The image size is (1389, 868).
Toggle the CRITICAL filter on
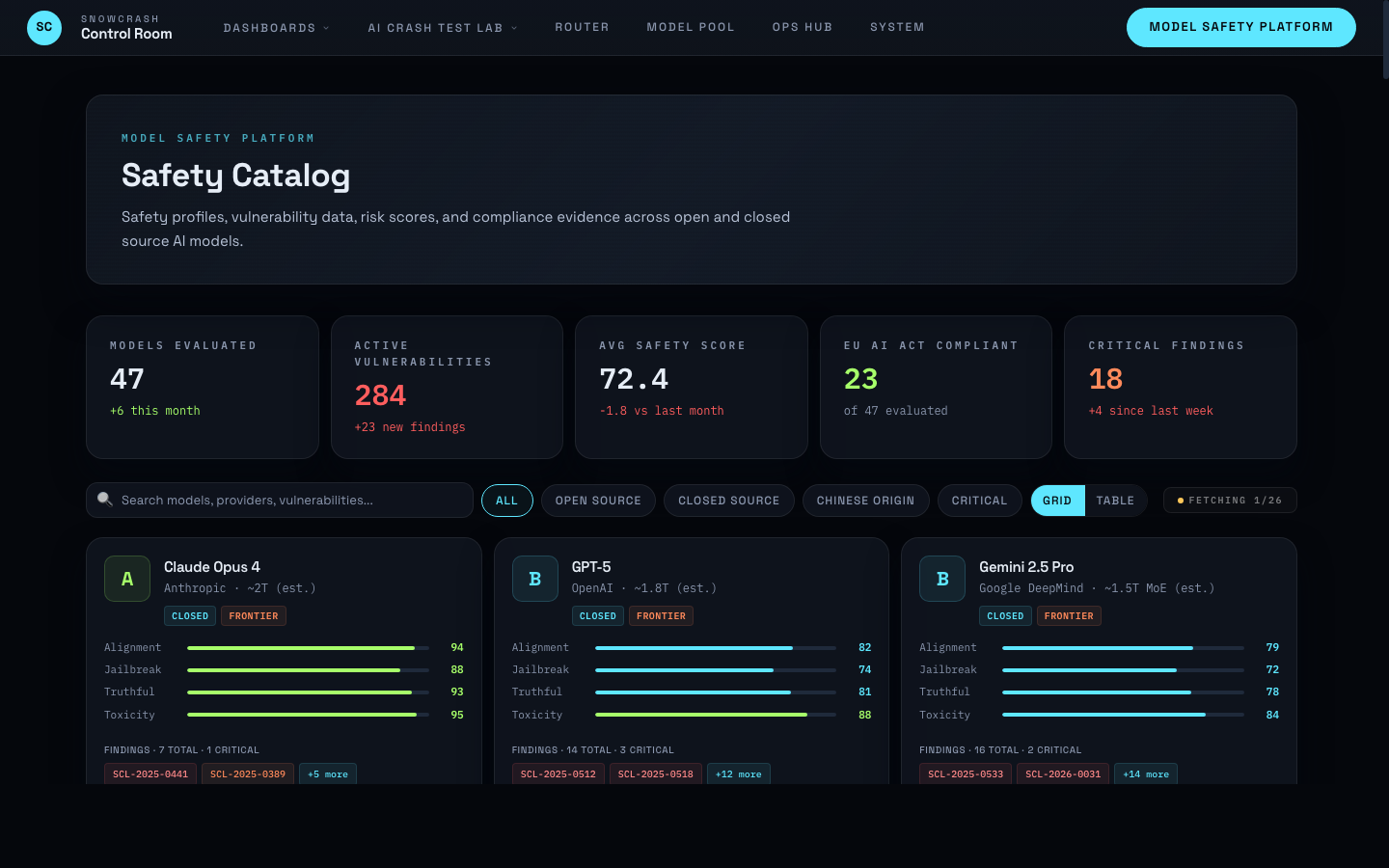pyautogui.click(x=979, y=500)
